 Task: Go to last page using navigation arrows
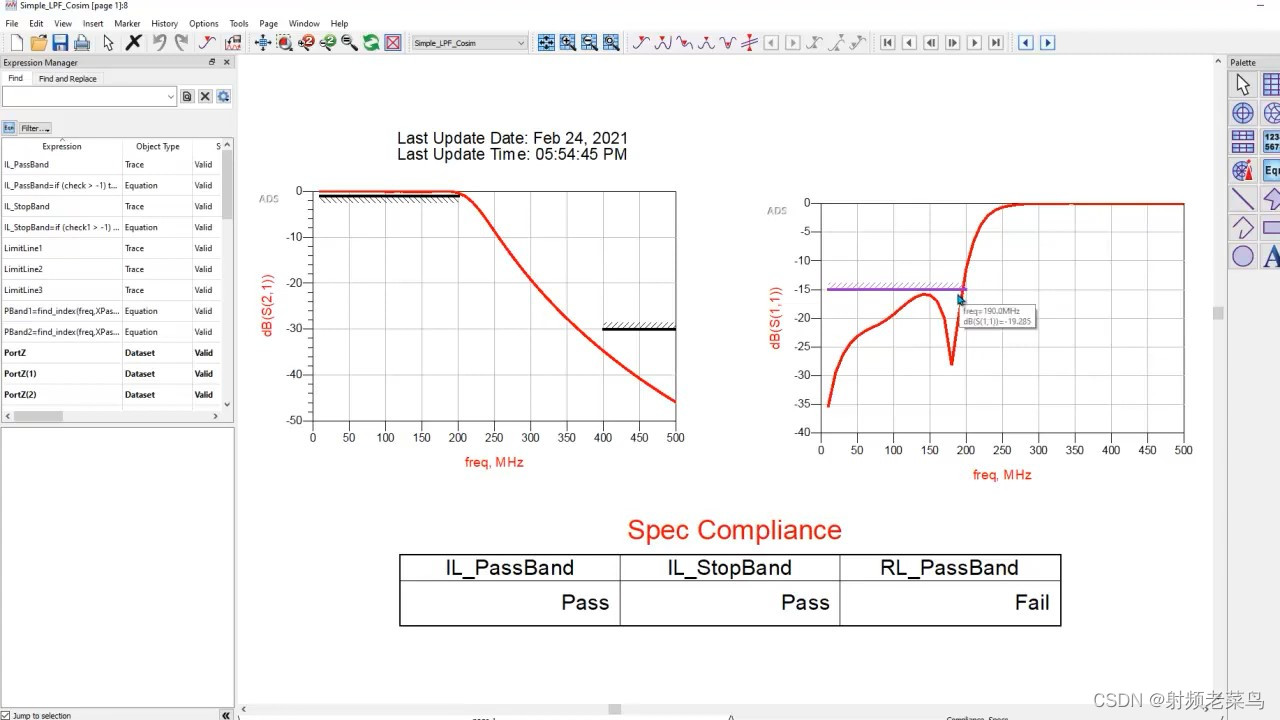[995, 42]
